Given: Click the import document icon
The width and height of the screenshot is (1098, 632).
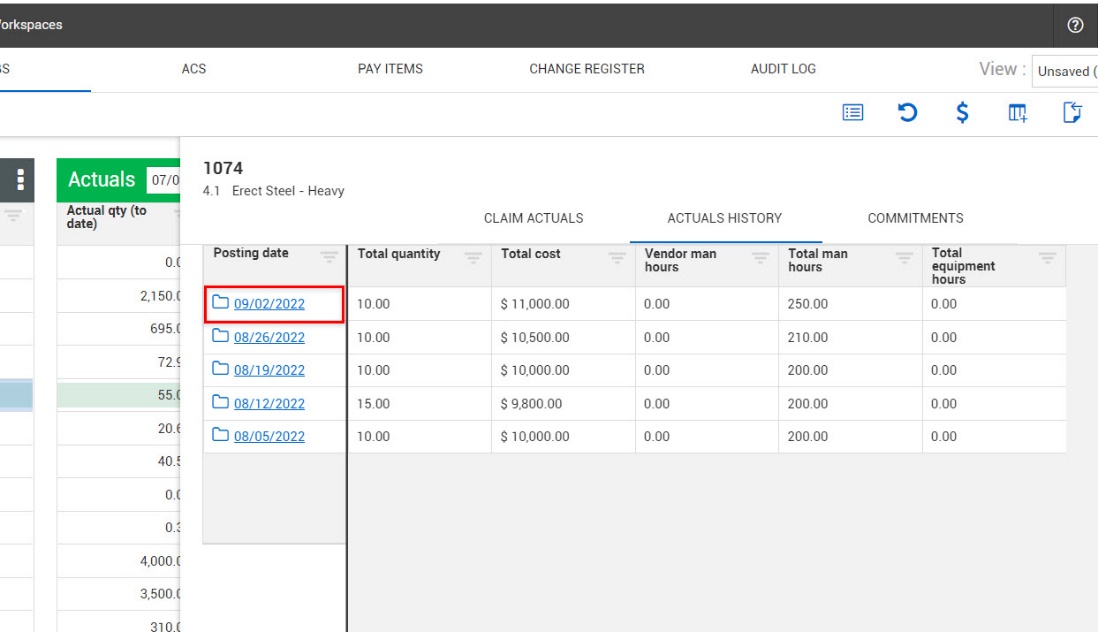Looking at the screenshot, I should click(x=1072, y=113).
